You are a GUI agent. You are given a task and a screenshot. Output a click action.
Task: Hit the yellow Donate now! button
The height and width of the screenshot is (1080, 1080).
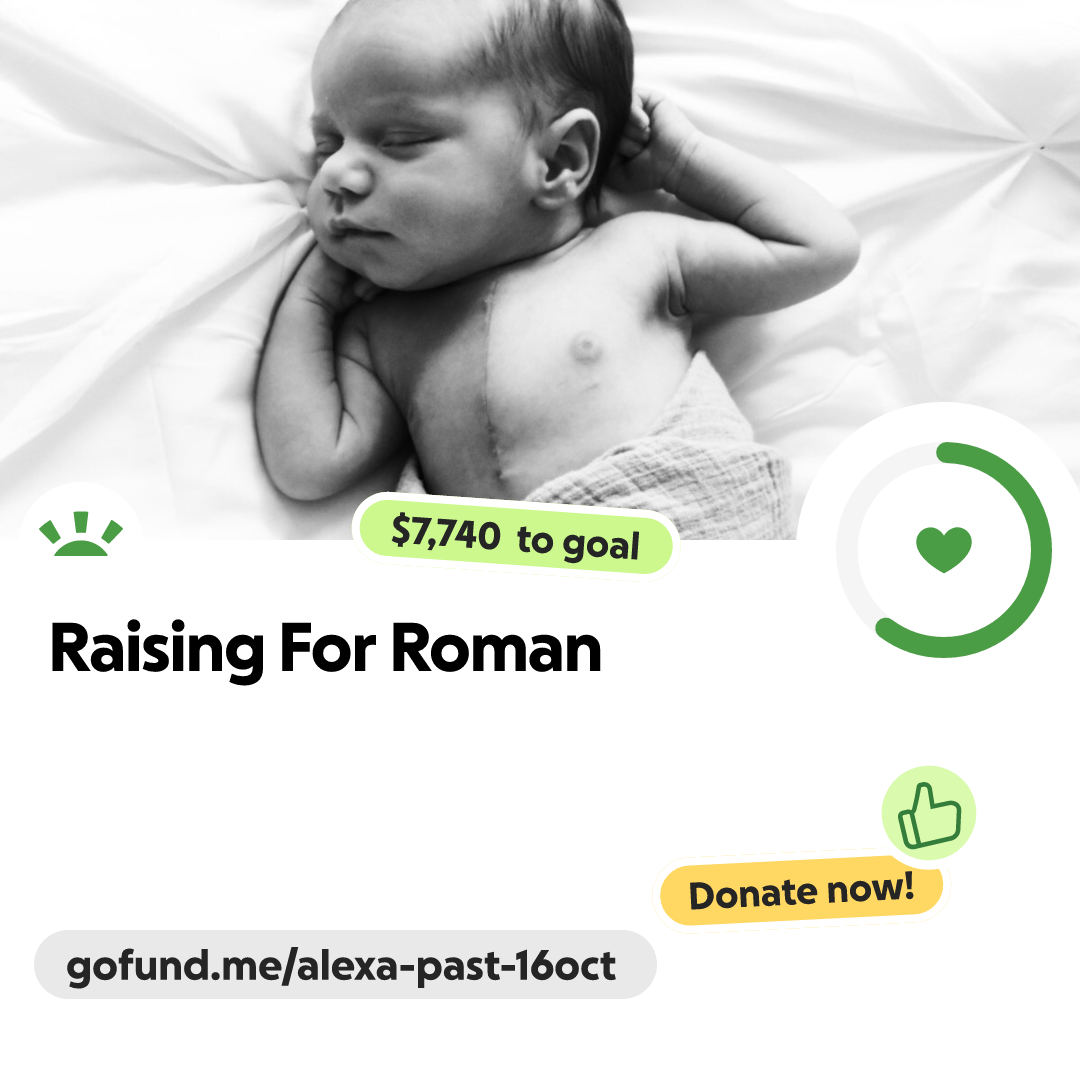coord(801,892)
